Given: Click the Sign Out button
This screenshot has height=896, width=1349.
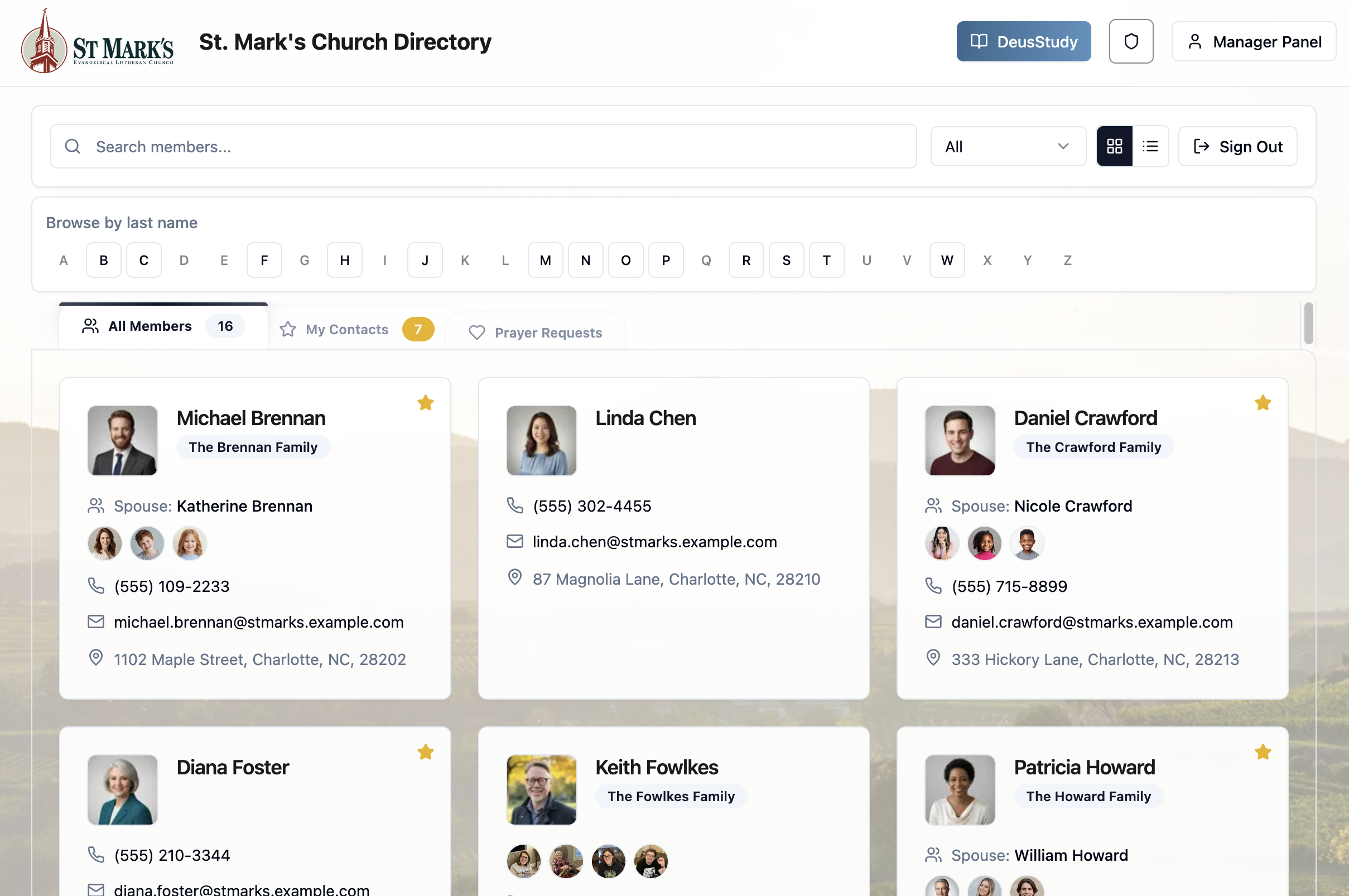Looking at the screenshot, I should point(1237,146).
